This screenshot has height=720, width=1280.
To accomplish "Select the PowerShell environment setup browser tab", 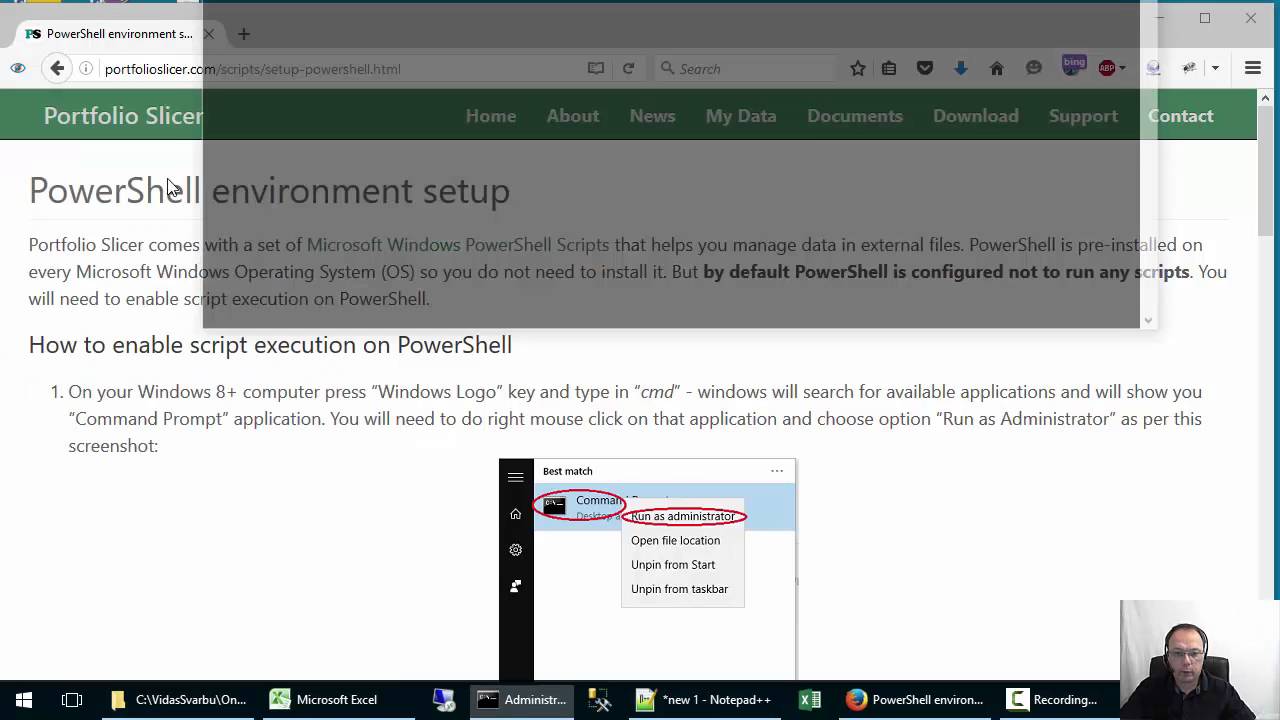I will [x=119, y=34].
